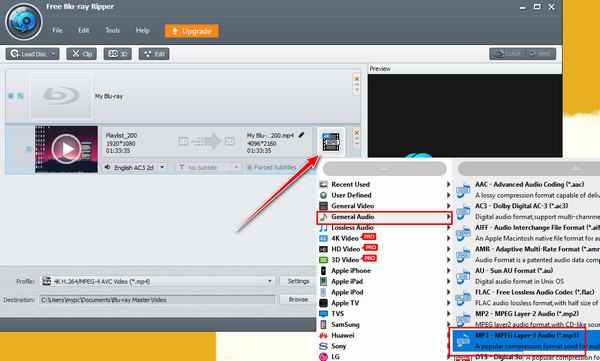Open the Help menu

[142, 30]
